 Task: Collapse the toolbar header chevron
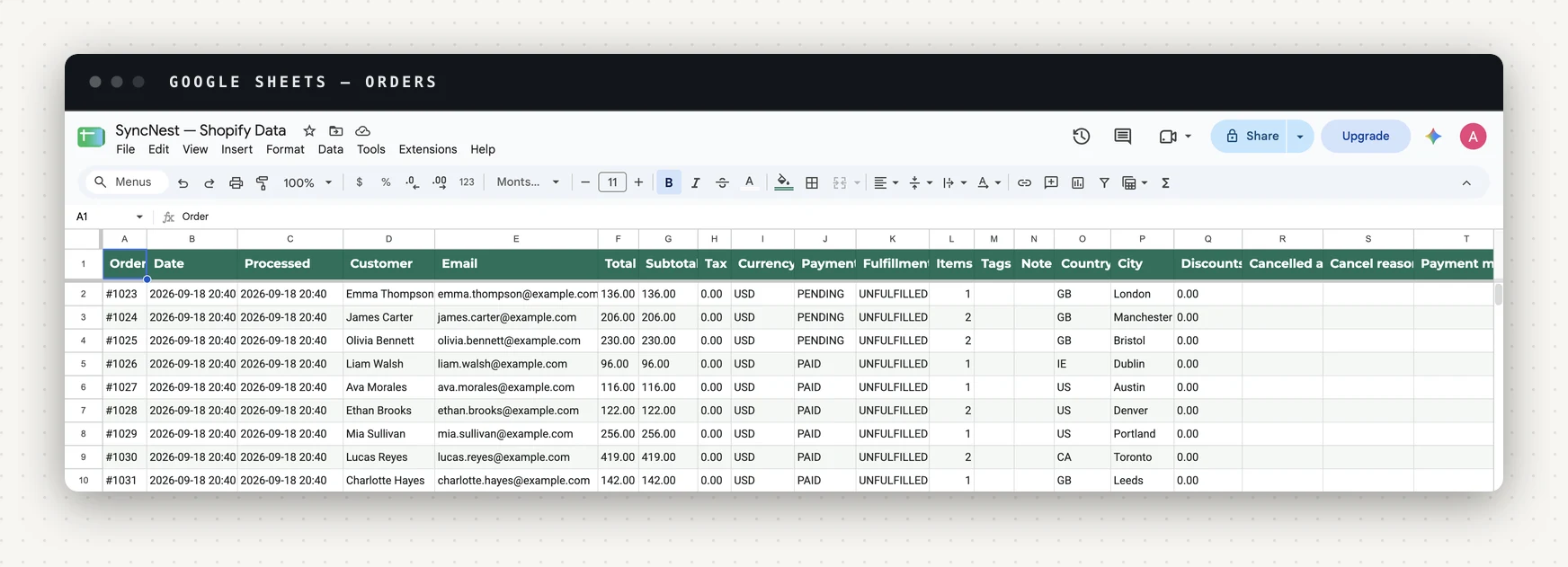point(1466,182)
